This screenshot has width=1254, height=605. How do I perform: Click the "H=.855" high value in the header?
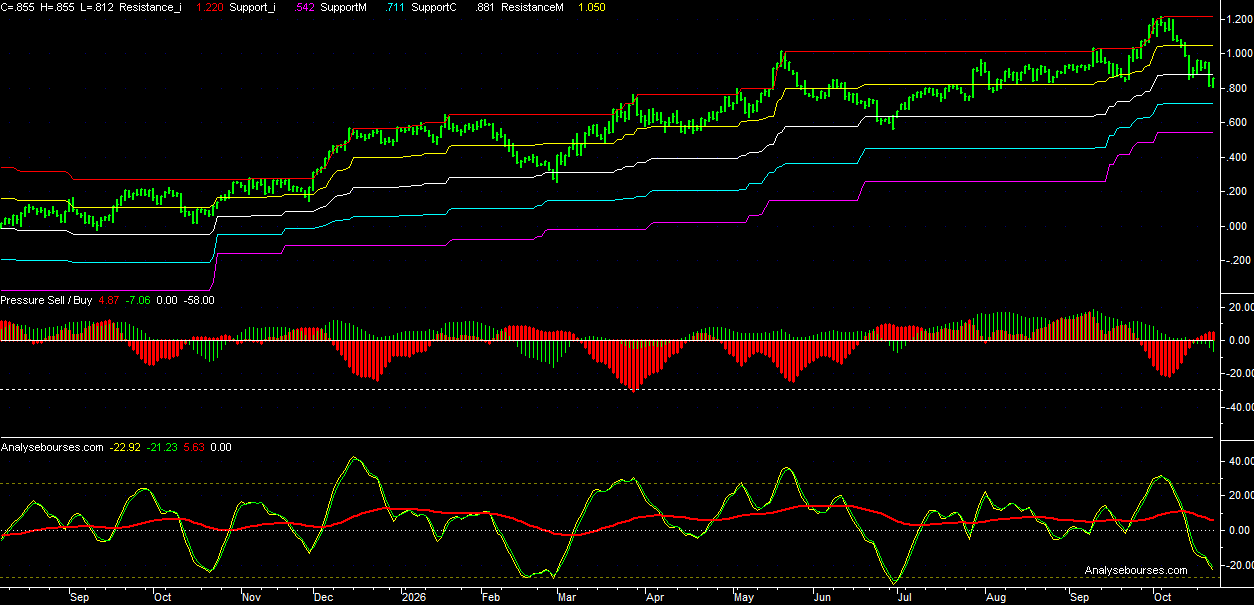(x=57, y=7)
